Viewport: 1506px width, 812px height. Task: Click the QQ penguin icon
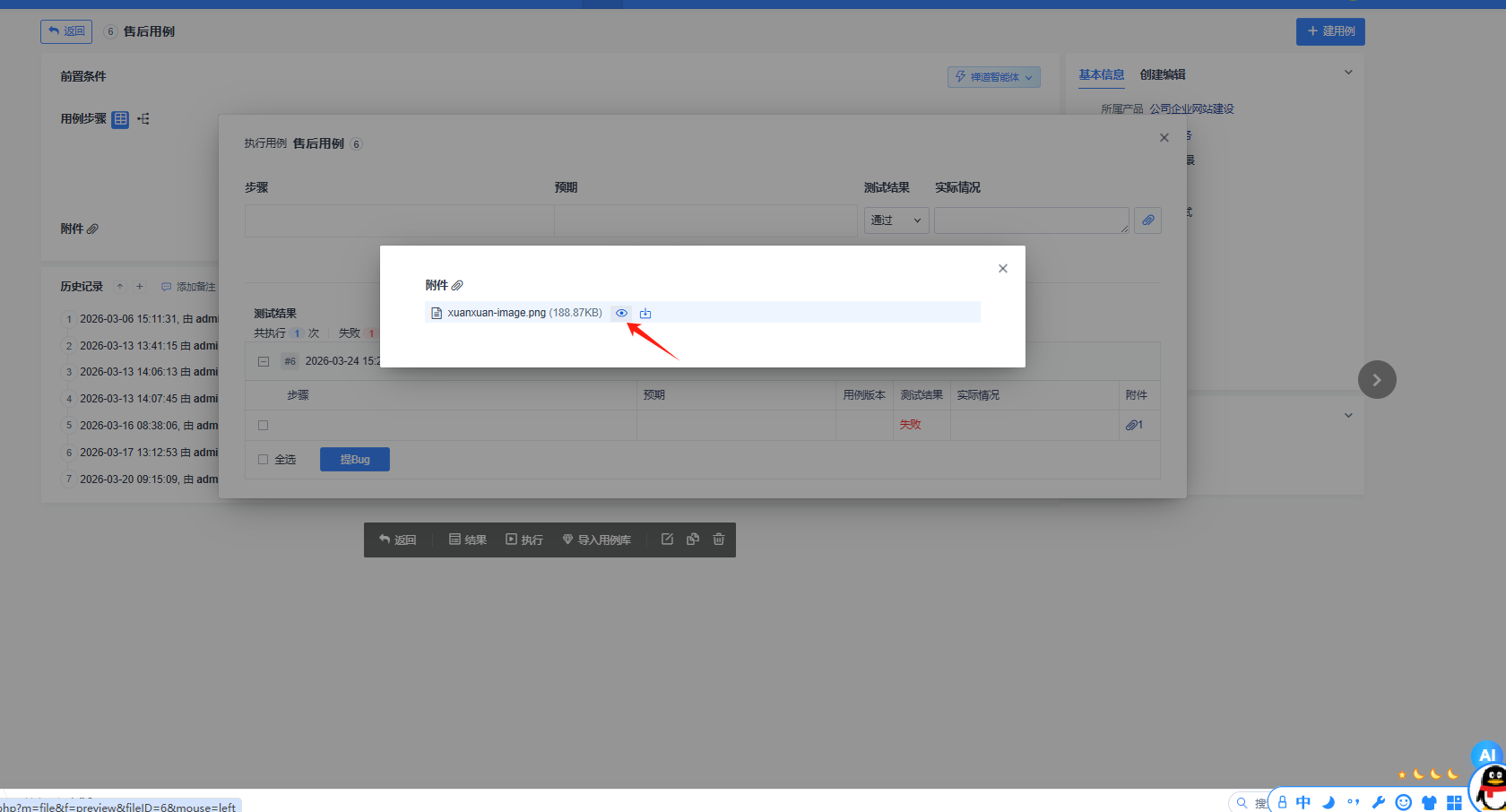(1493, 789)
